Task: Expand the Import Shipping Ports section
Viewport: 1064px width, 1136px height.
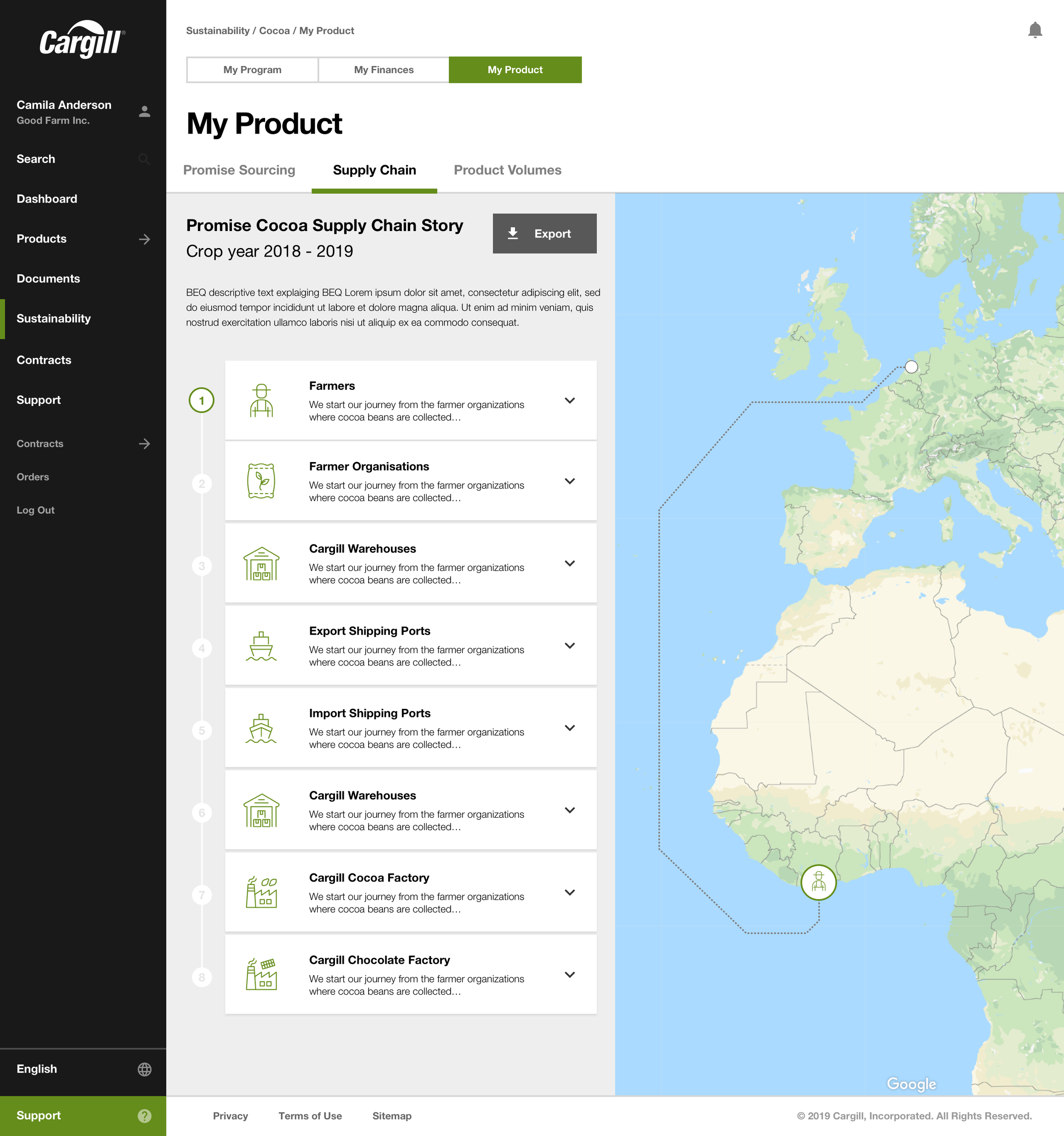Action: click(x=569, y=728)
